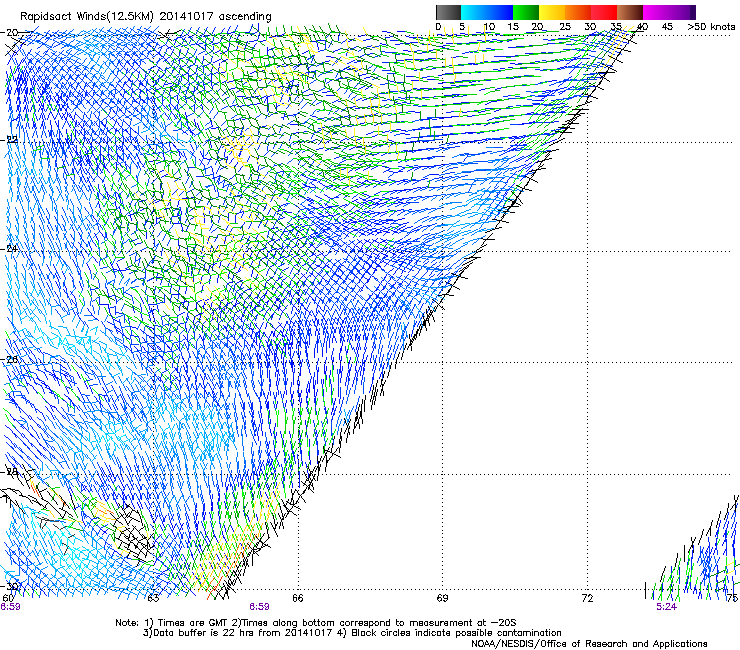Click the 5:24 swath time label
The image size is (740, 650).
[x=666, y=607]
